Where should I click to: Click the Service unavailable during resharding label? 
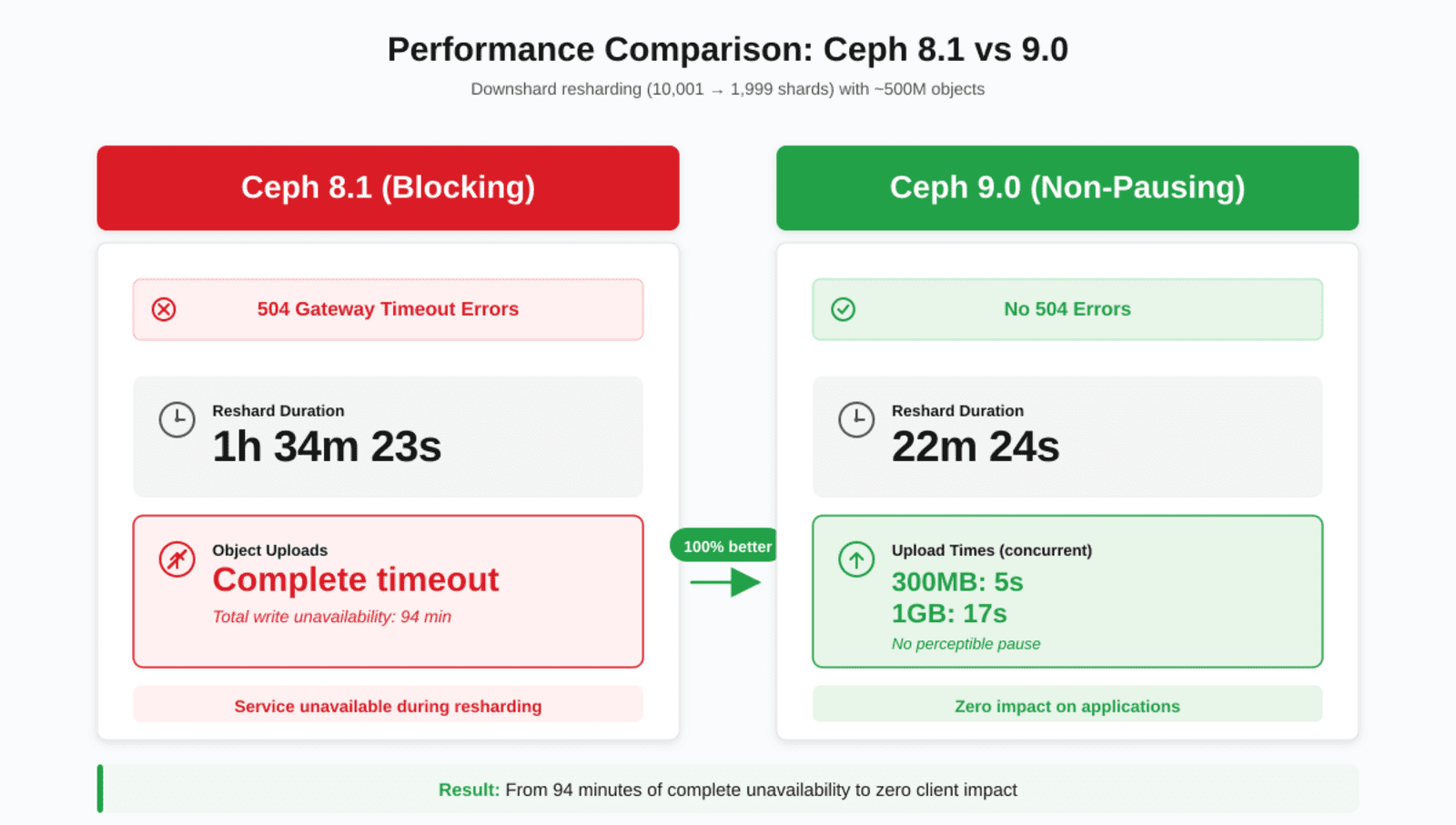click(x=388, y=706)
